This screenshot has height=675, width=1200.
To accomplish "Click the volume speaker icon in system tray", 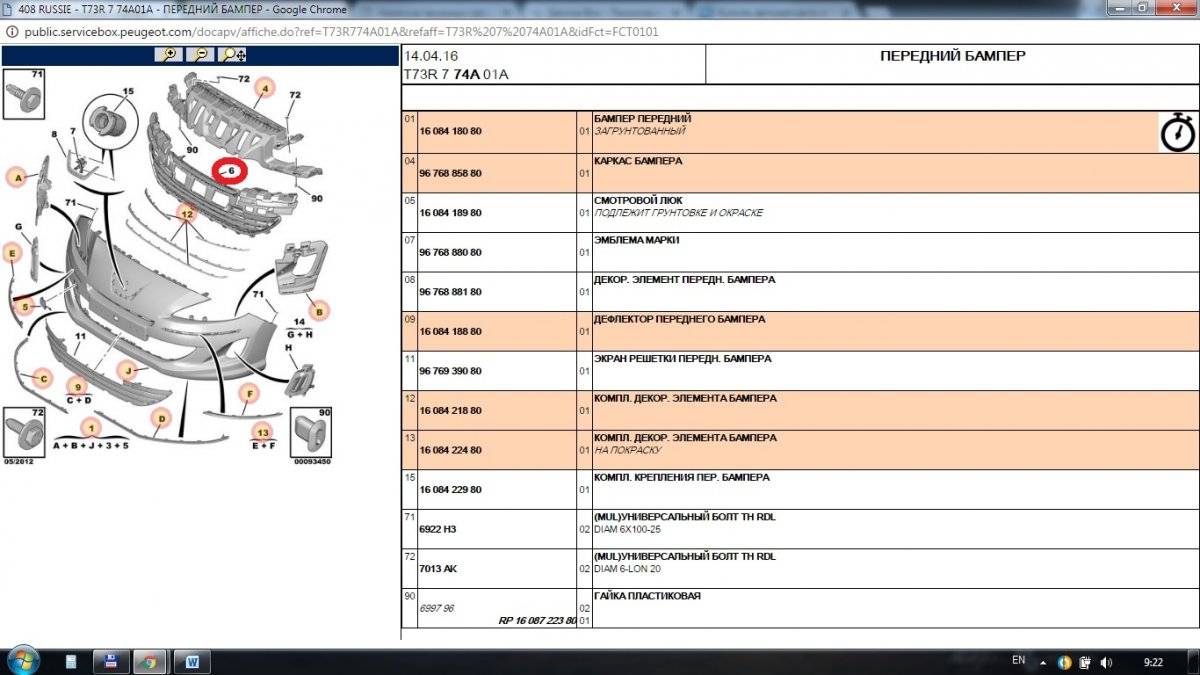I will [x=1107, y=662].
